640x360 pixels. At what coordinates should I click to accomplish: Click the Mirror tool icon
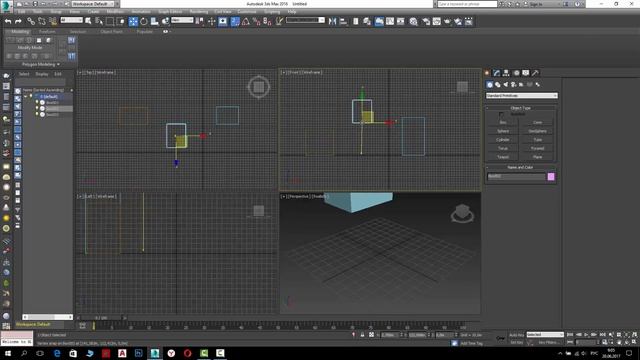click(332, 21)
